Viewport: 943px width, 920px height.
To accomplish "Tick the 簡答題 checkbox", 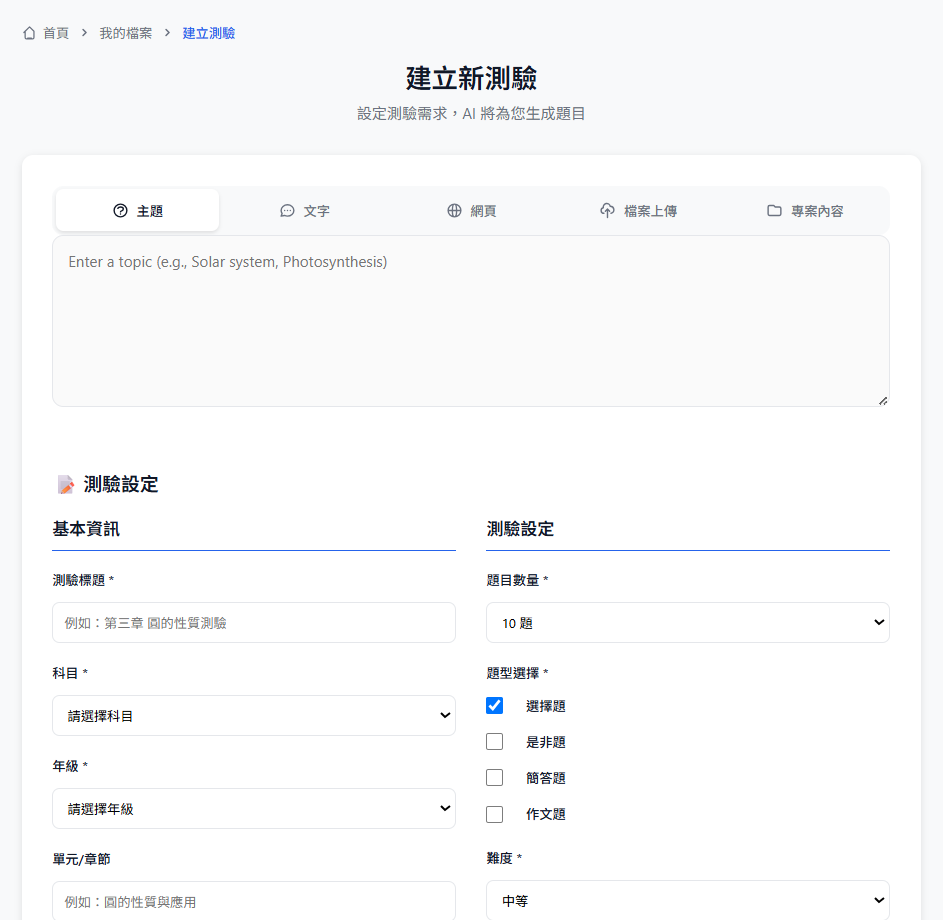I will click(494, 778).
